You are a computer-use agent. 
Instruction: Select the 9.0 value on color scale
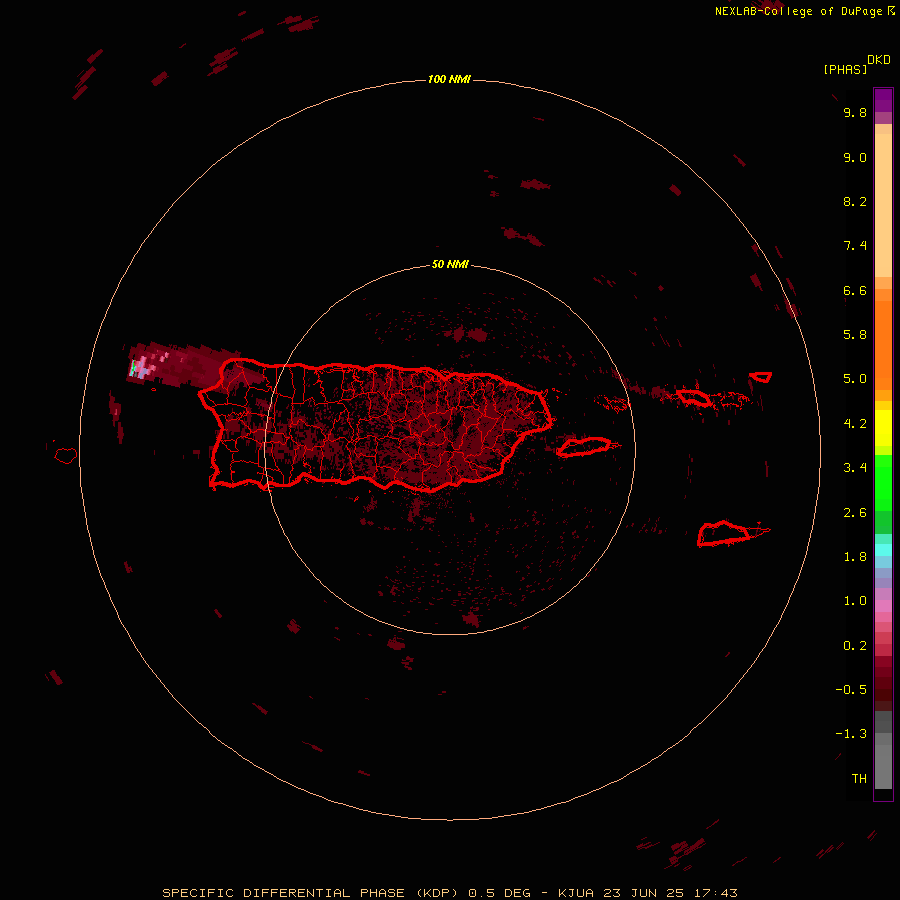[855, 157]
